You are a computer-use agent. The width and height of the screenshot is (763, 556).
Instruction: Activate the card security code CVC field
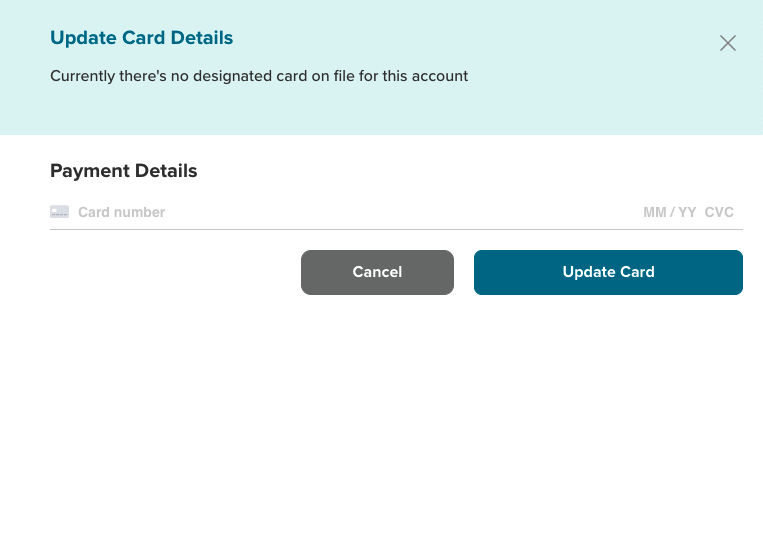[719, 212]
